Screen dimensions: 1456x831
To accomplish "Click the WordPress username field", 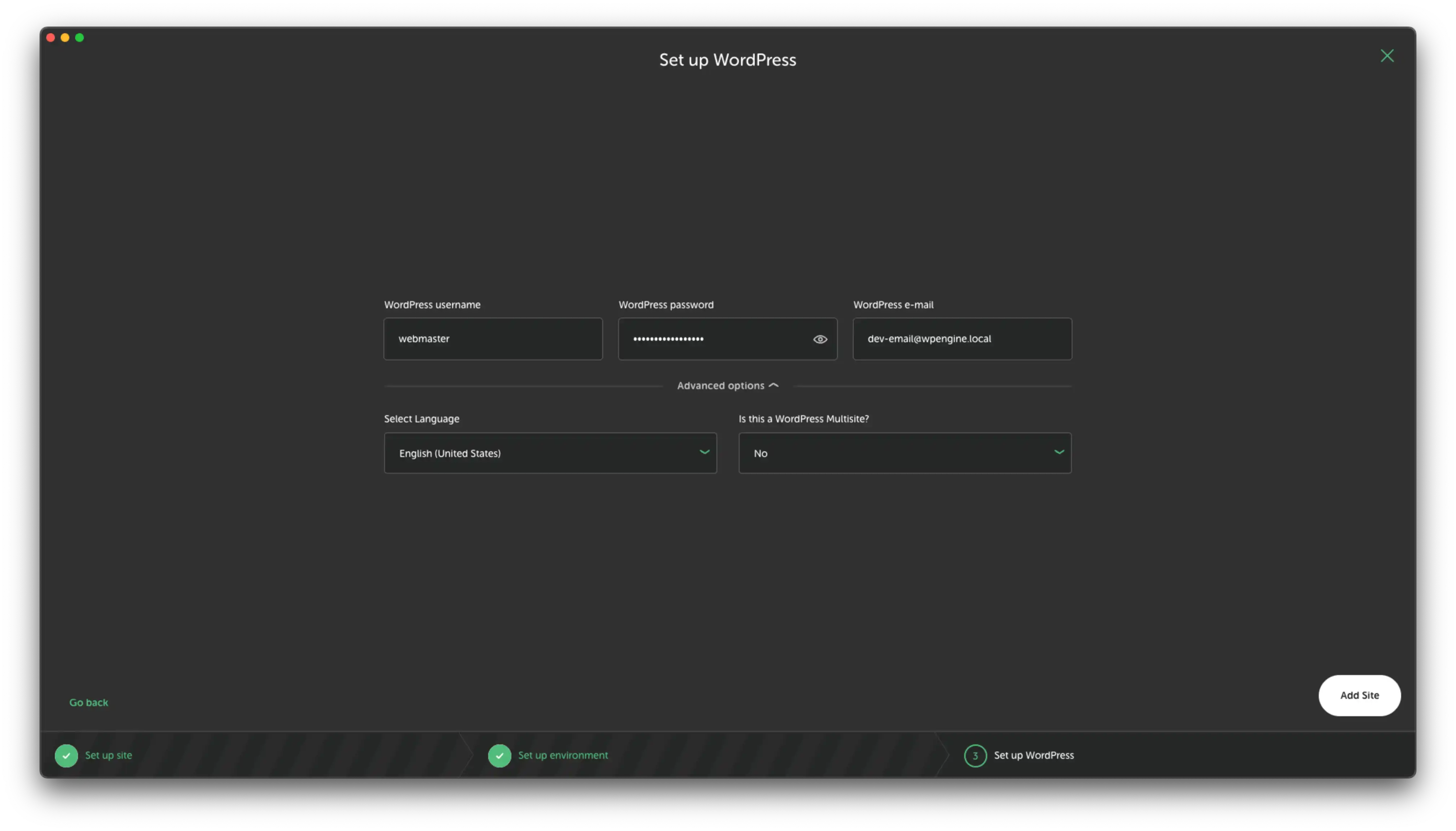I will (493, 339).
